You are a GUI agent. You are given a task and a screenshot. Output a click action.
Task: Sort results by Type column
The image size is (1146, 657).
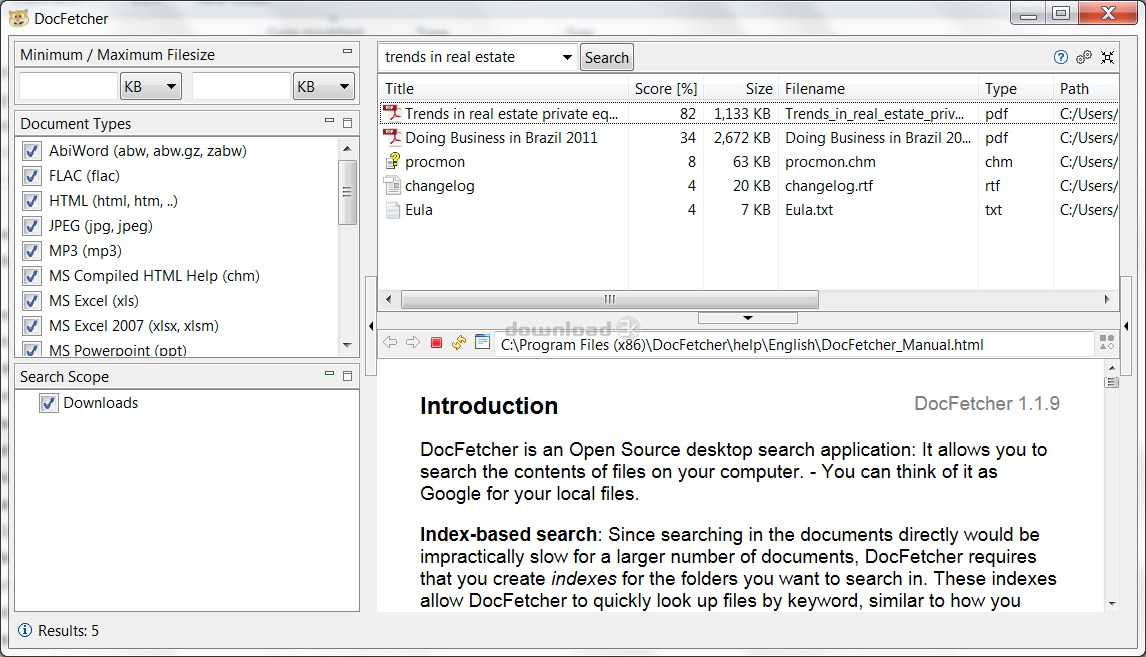point(1016,88)
